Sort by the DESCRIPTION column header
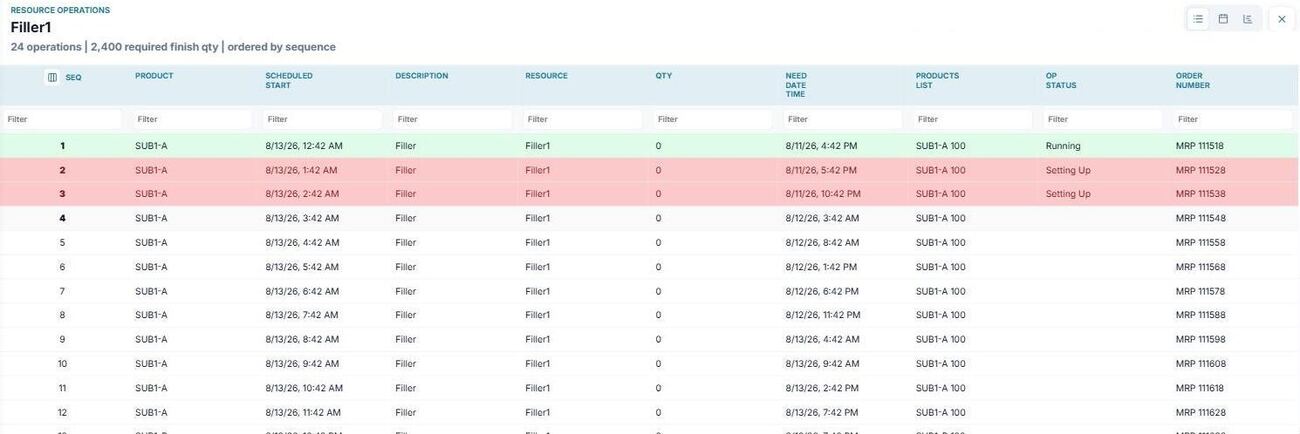The height and width of the screenshot is (434, 1300). 421,76
